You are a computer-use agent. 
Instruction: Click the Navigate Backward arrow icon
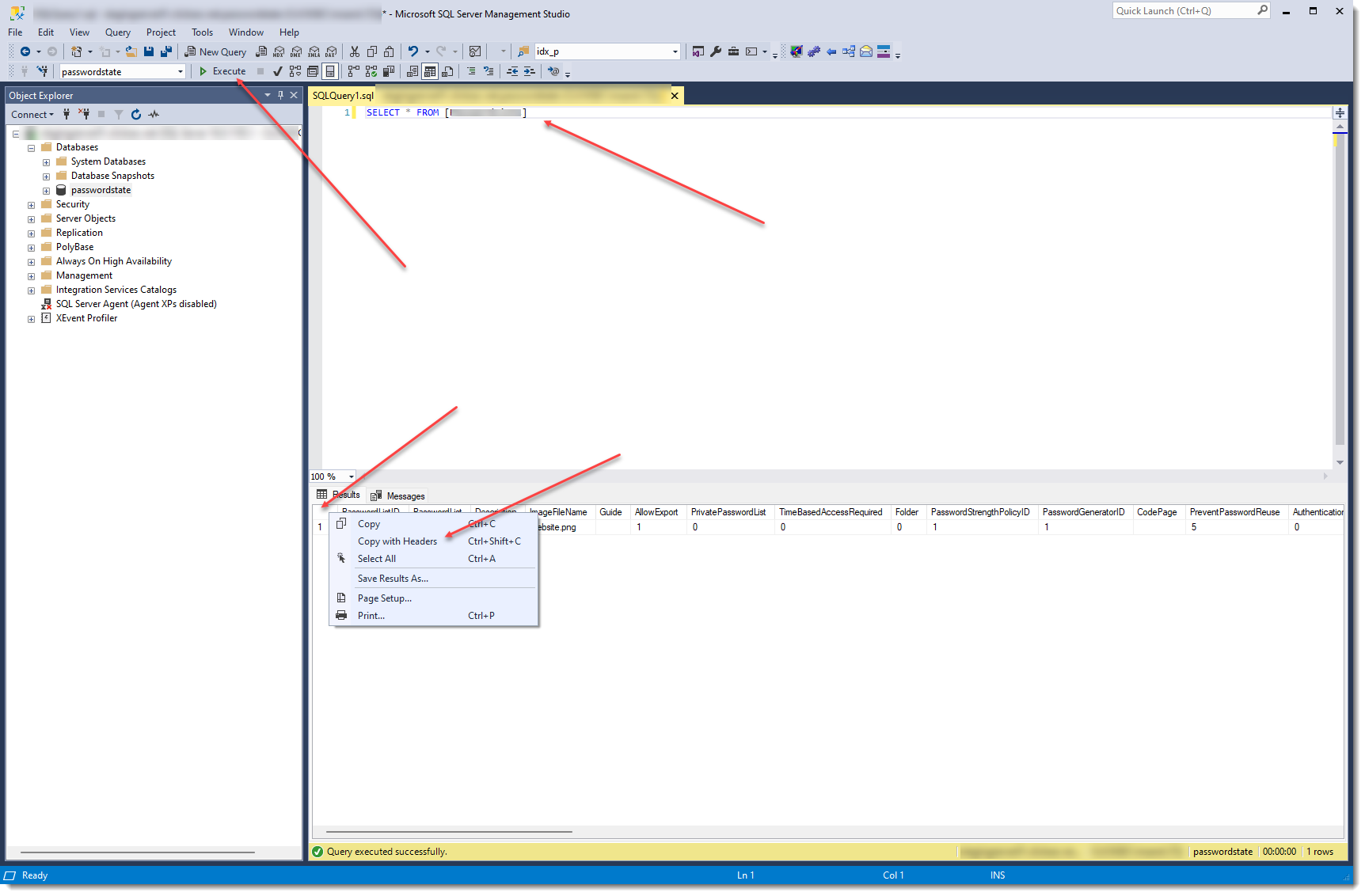25,51
